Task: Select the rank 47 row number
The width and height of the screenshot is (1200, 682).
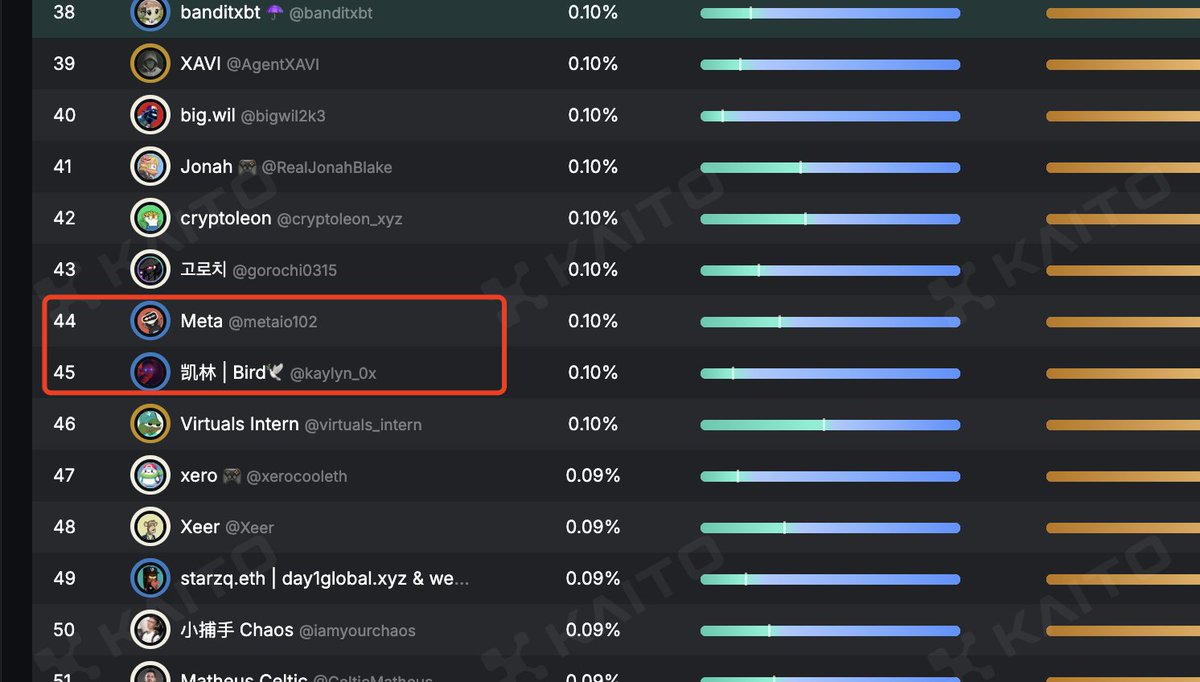Action: 64,476
